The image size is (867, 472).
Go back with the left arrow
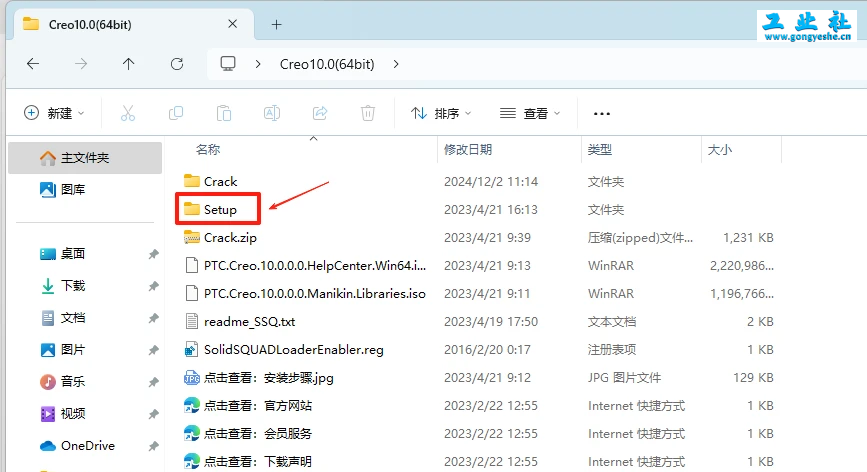coord(33,64)
